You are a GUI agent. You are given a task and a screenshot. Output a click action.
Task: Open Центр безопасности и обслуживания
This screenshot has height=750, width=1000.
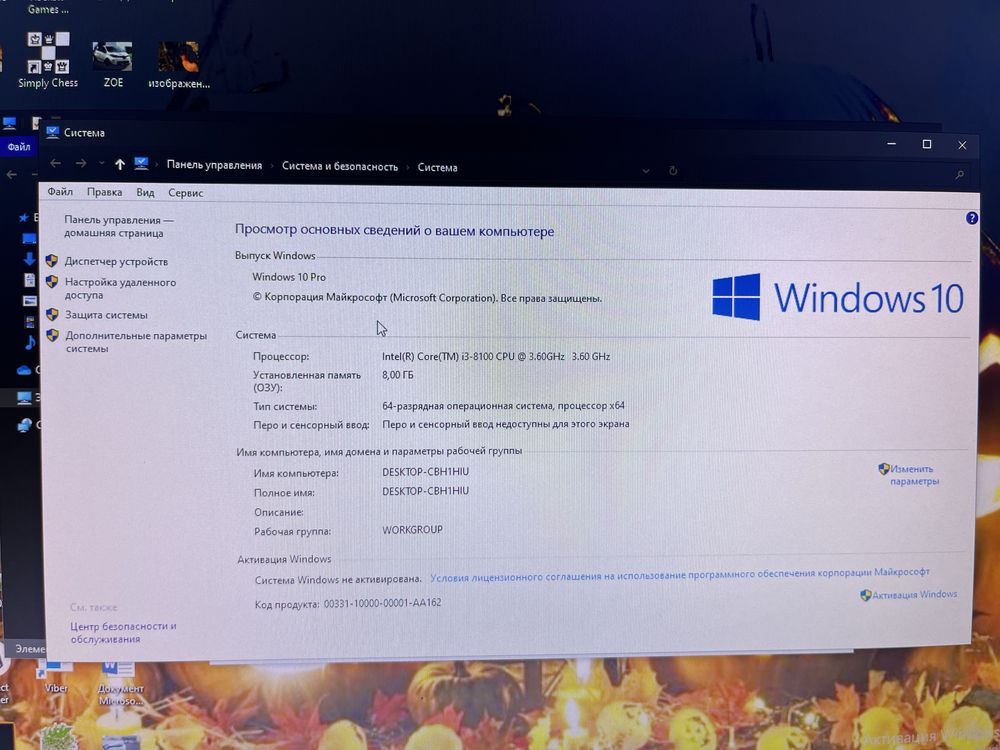coord(123,633)
